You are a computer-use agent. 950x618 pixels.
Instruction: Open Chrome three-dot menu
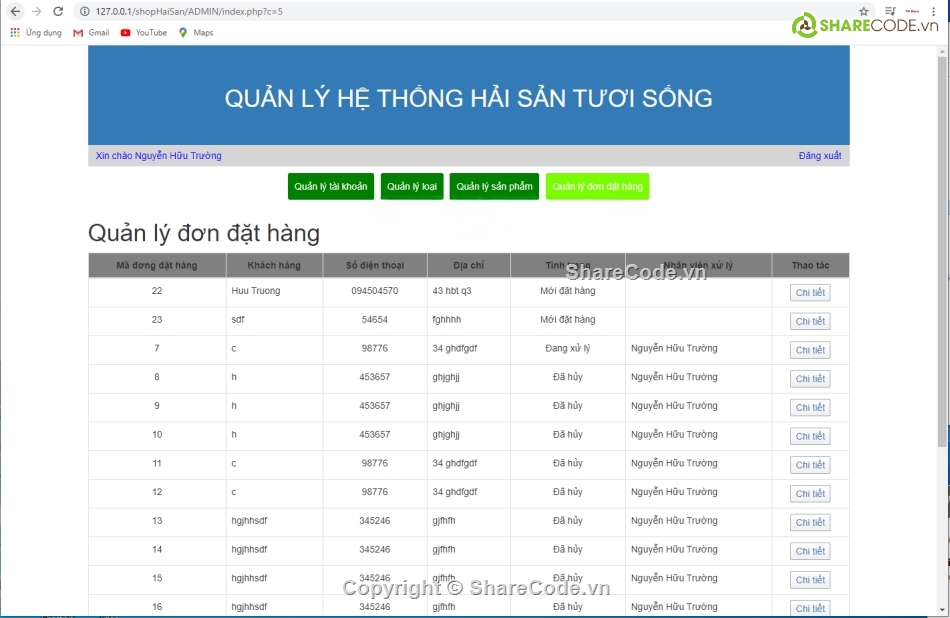click(934, 12)
